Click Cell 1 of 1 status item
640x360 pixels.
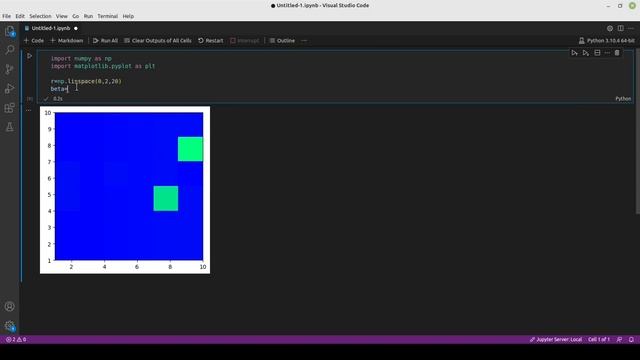tap(599, 339)
